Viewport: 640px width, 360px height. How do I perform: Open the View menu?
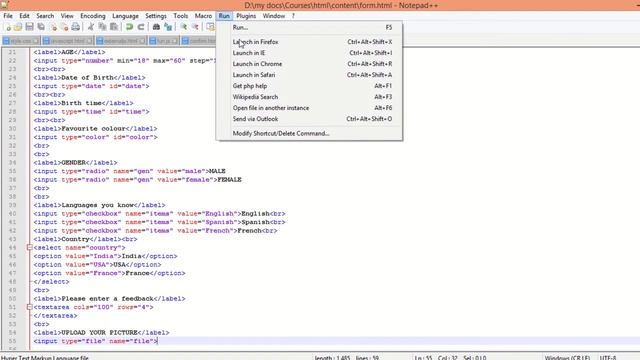(x=67, y=16)
